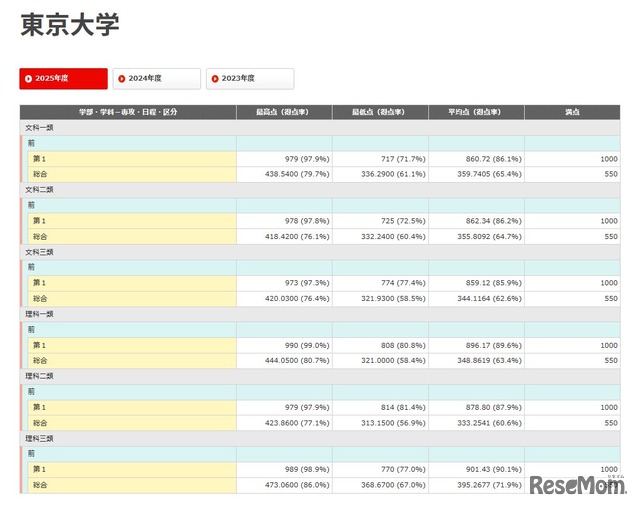The width and height of the screenshot is (640, 508).
Task: Click the 989 (98.9%) cell
Action: [284, 470]
